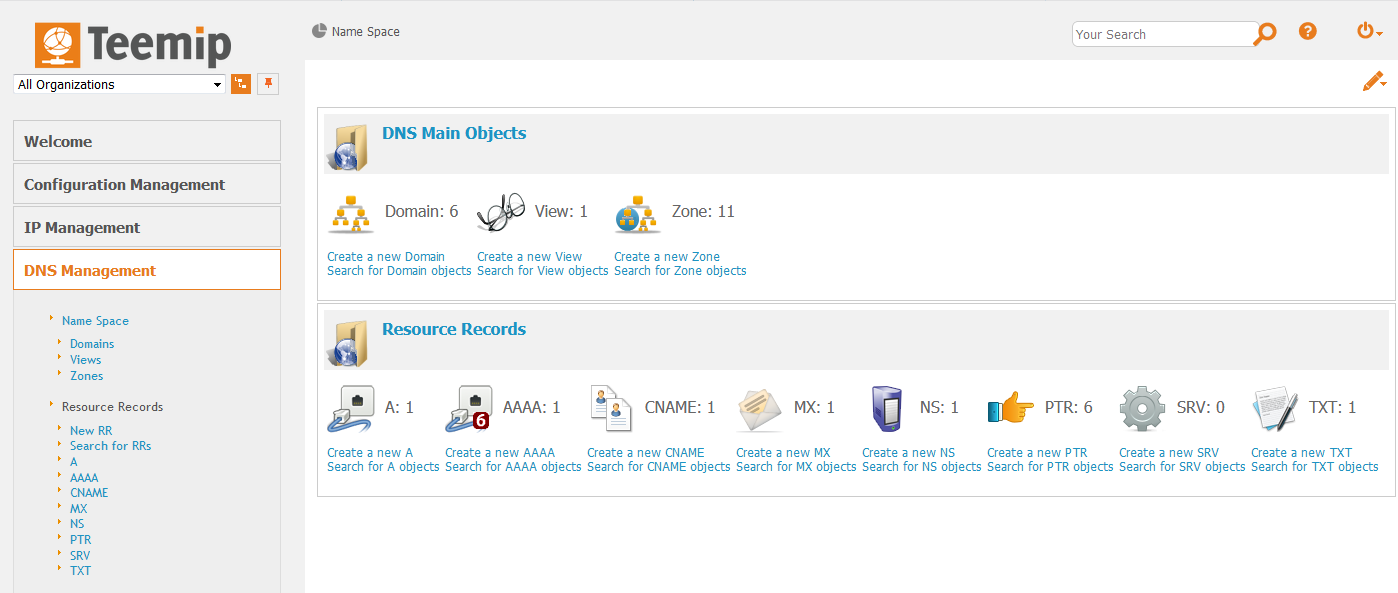Open the power logoff dropdown menu
This screenshot has width=1398, height=593.
point(1369,32)
